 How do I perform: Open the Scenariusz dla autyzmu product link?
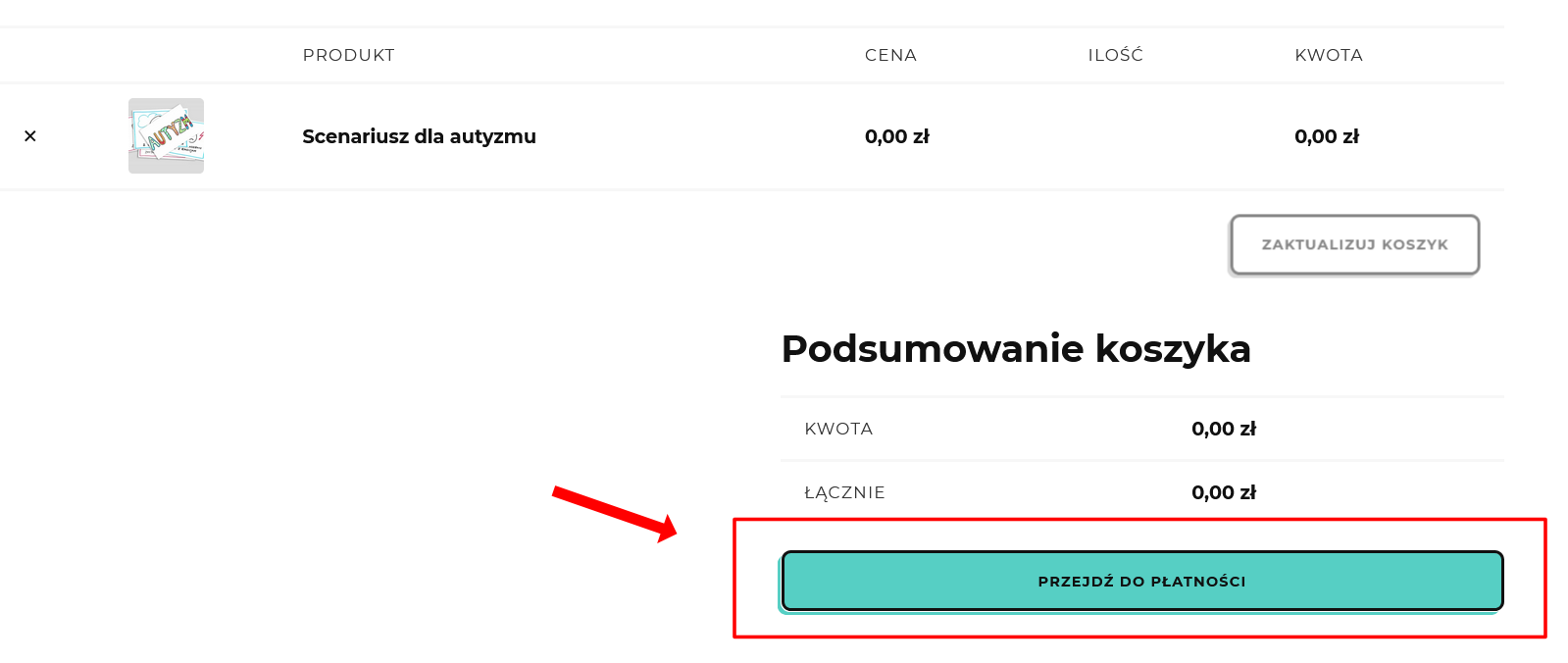click(x=419, y=136)
